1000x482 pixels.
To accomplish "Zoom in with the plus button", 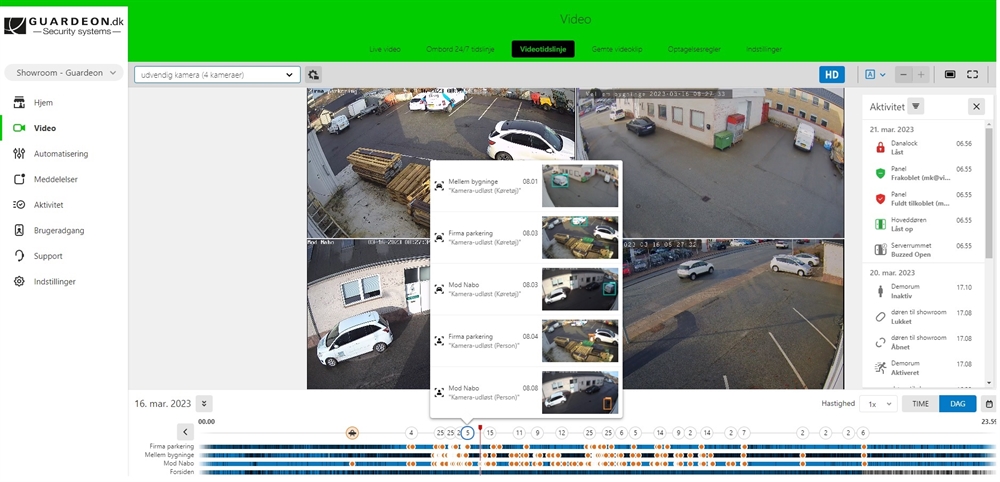I will pos(921,75).
